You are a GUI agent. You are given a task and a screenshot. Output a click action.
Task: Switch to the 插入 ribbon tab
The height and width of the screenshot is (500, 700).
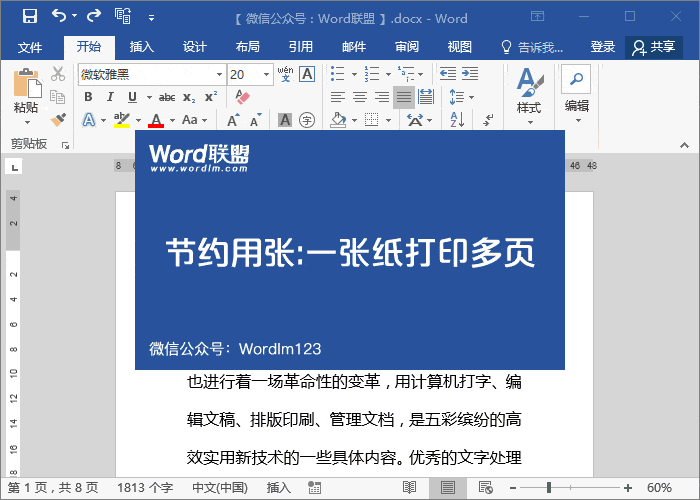142,47
